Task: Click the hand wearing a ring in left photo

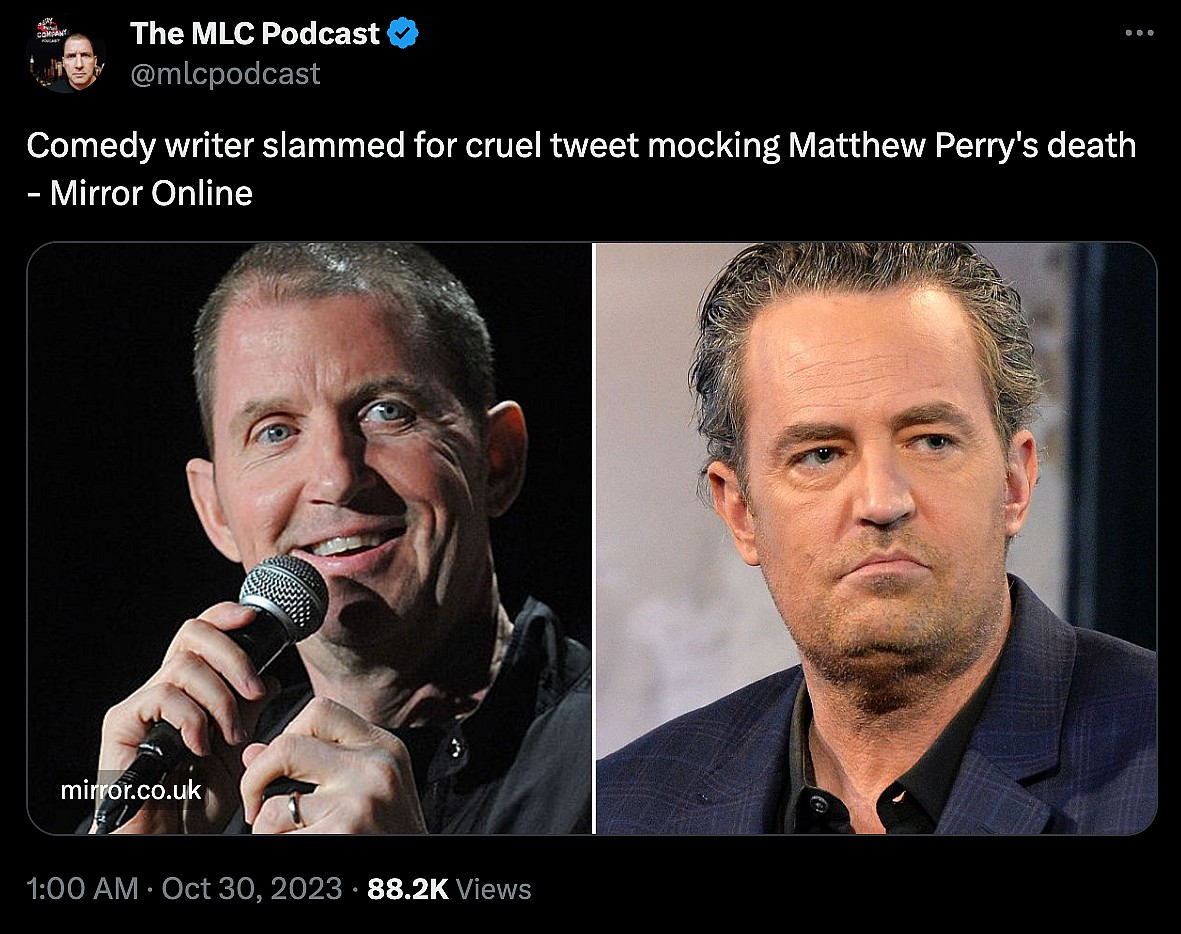Action: click(310, 780)
